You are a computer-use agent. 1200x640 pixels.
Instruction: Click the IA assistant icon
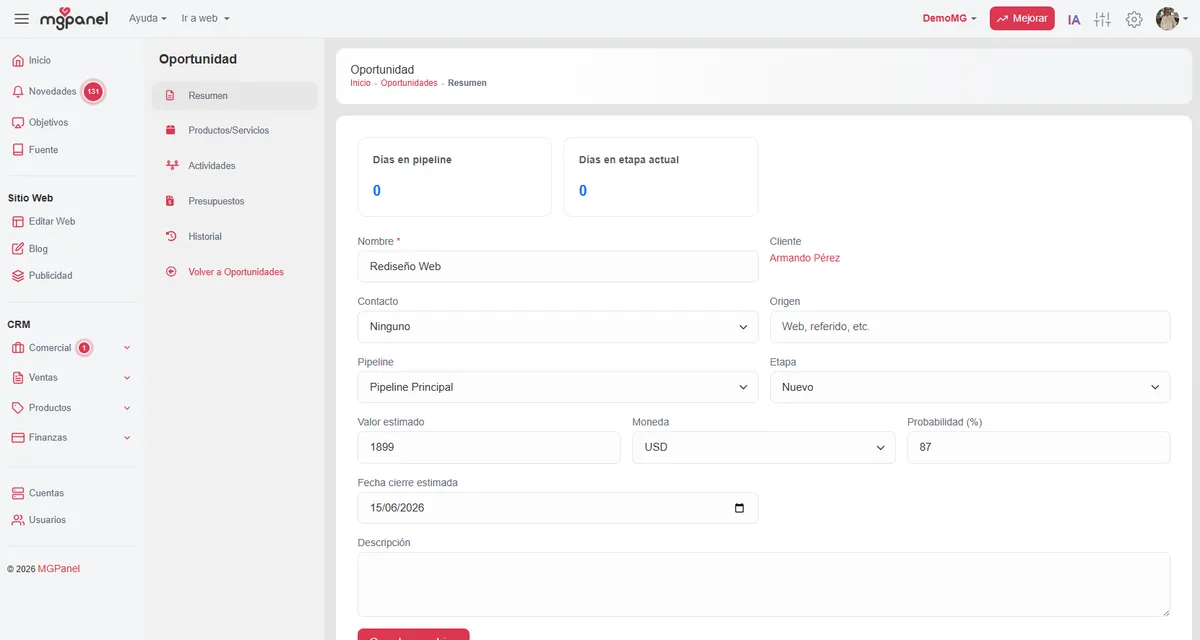(x=1074, y=19)
